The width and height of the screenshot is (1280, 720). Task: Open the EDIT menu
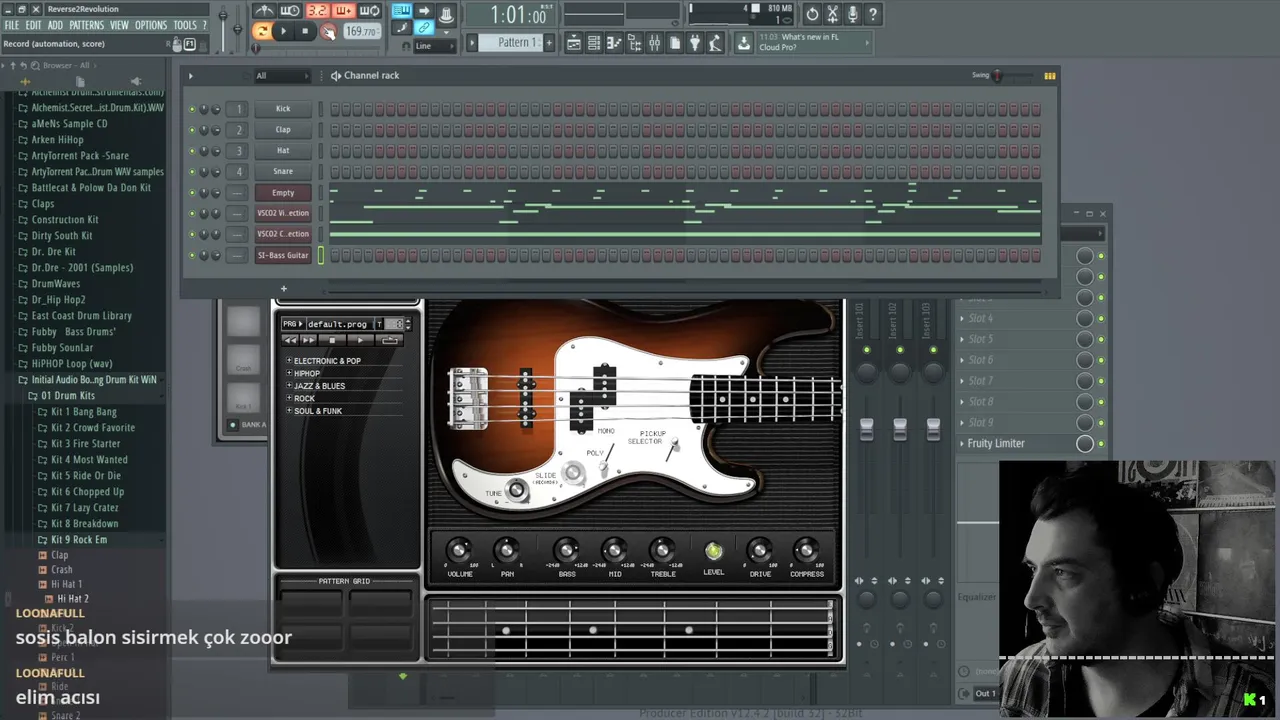click(x=33, y=25)
